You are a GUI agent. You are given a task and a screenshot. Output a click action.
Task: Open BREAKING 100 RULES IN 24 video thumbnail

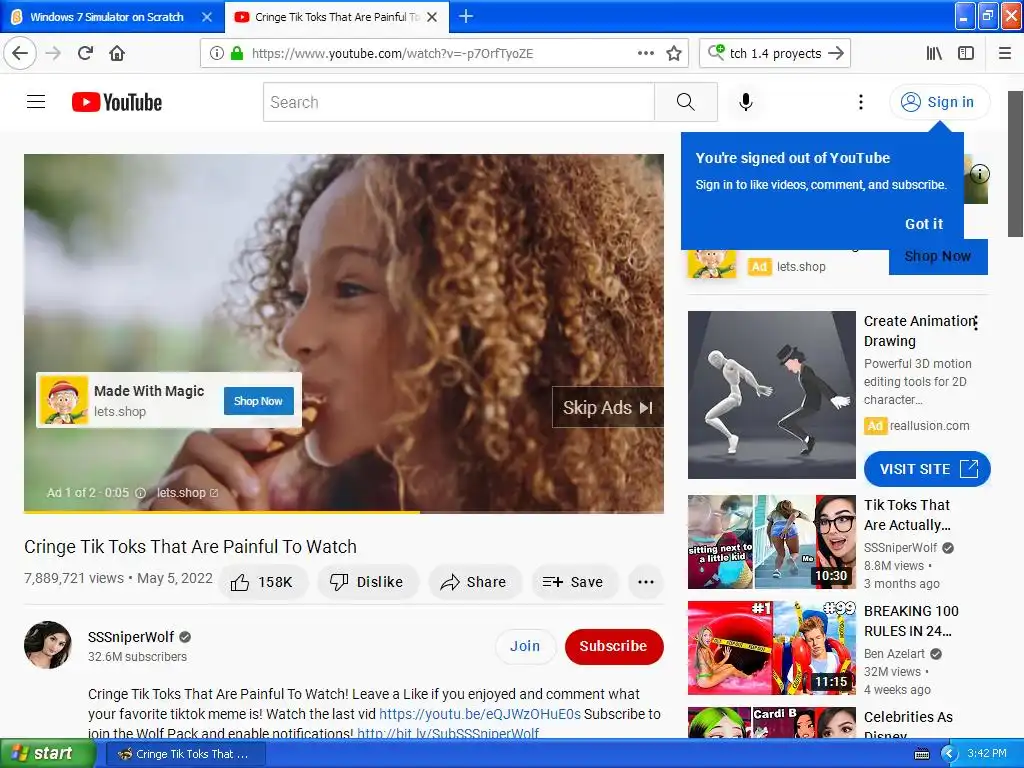[x=771, y=648]
